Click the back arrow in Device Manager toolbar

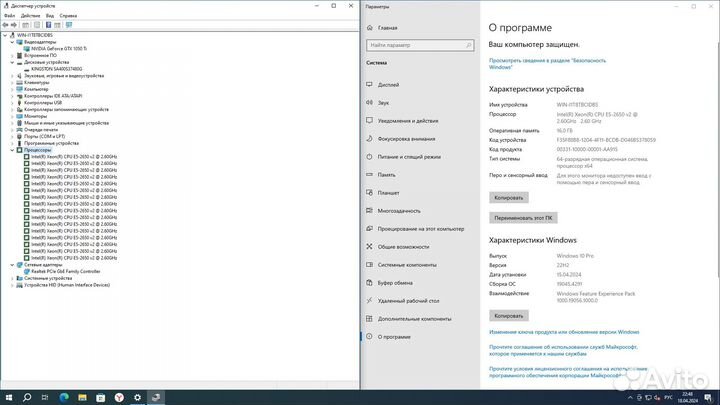[x=5, y=25]
